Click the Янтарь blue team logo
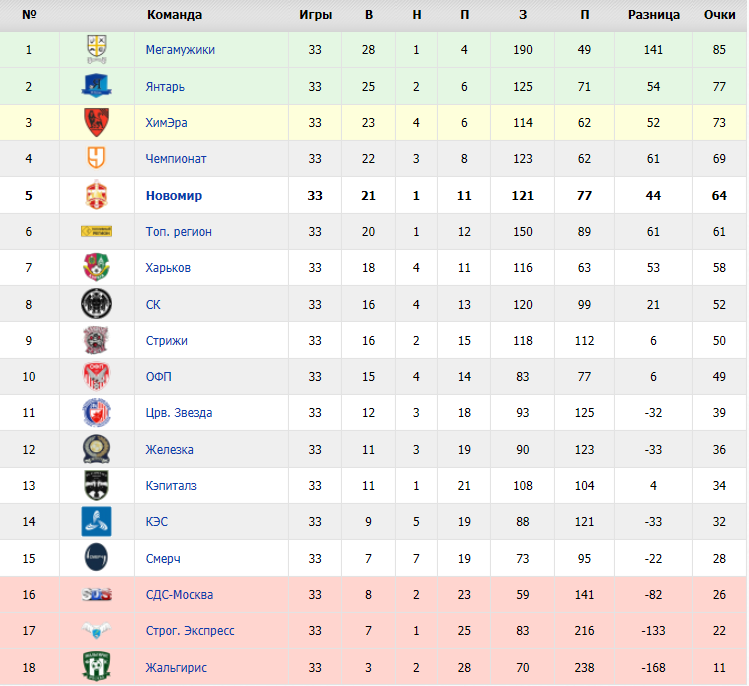Viewport: 749px width, 686px height. [96, 86]
